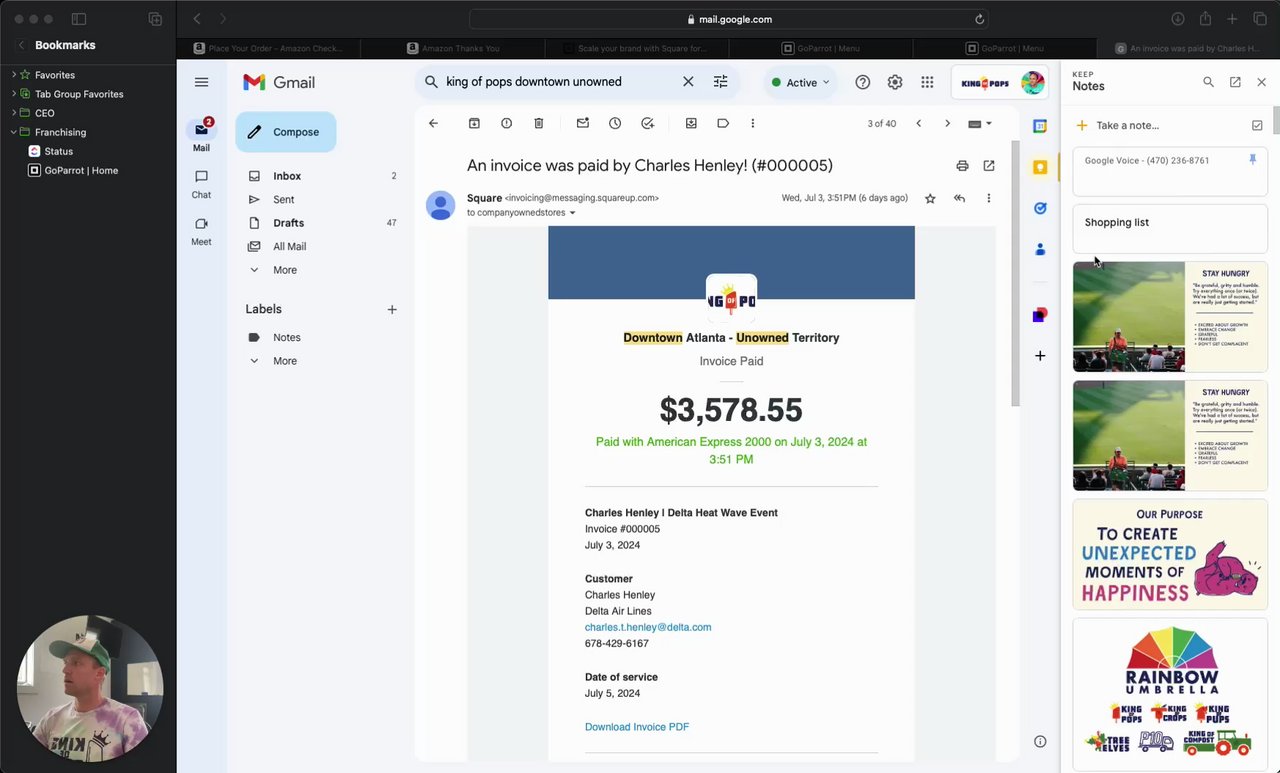1280x773 pixels.
Task: Open the Move to folder icon
Action: [691, 123]
